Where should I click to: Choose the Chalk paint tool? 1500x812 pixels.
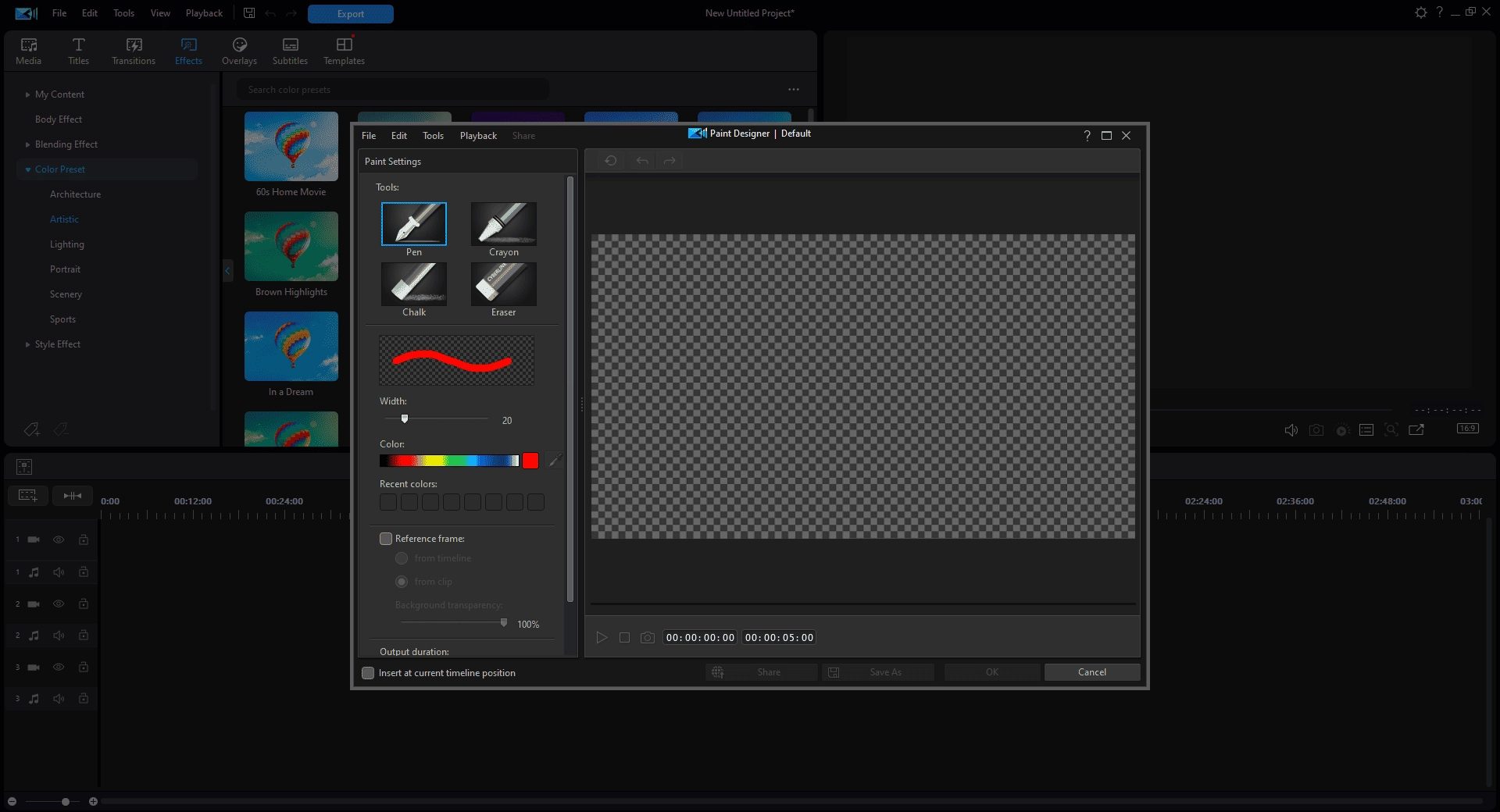click(x=414, y=284)
